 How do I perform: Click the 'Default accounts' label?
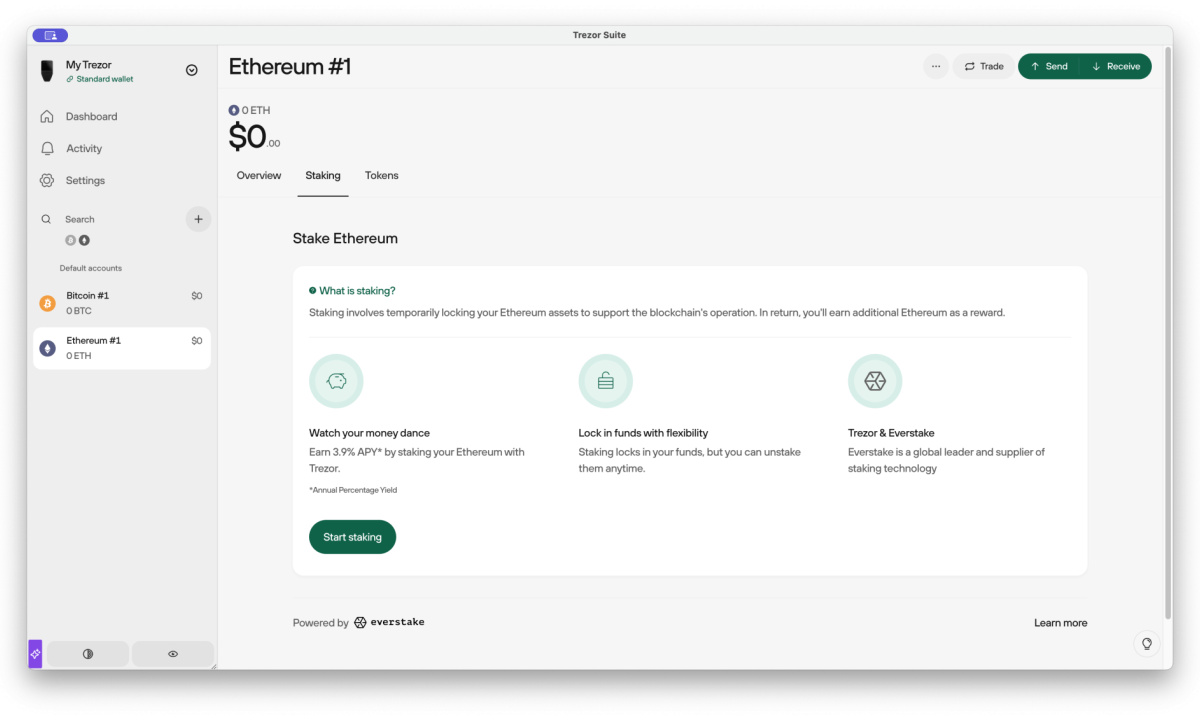pos(91,268)
